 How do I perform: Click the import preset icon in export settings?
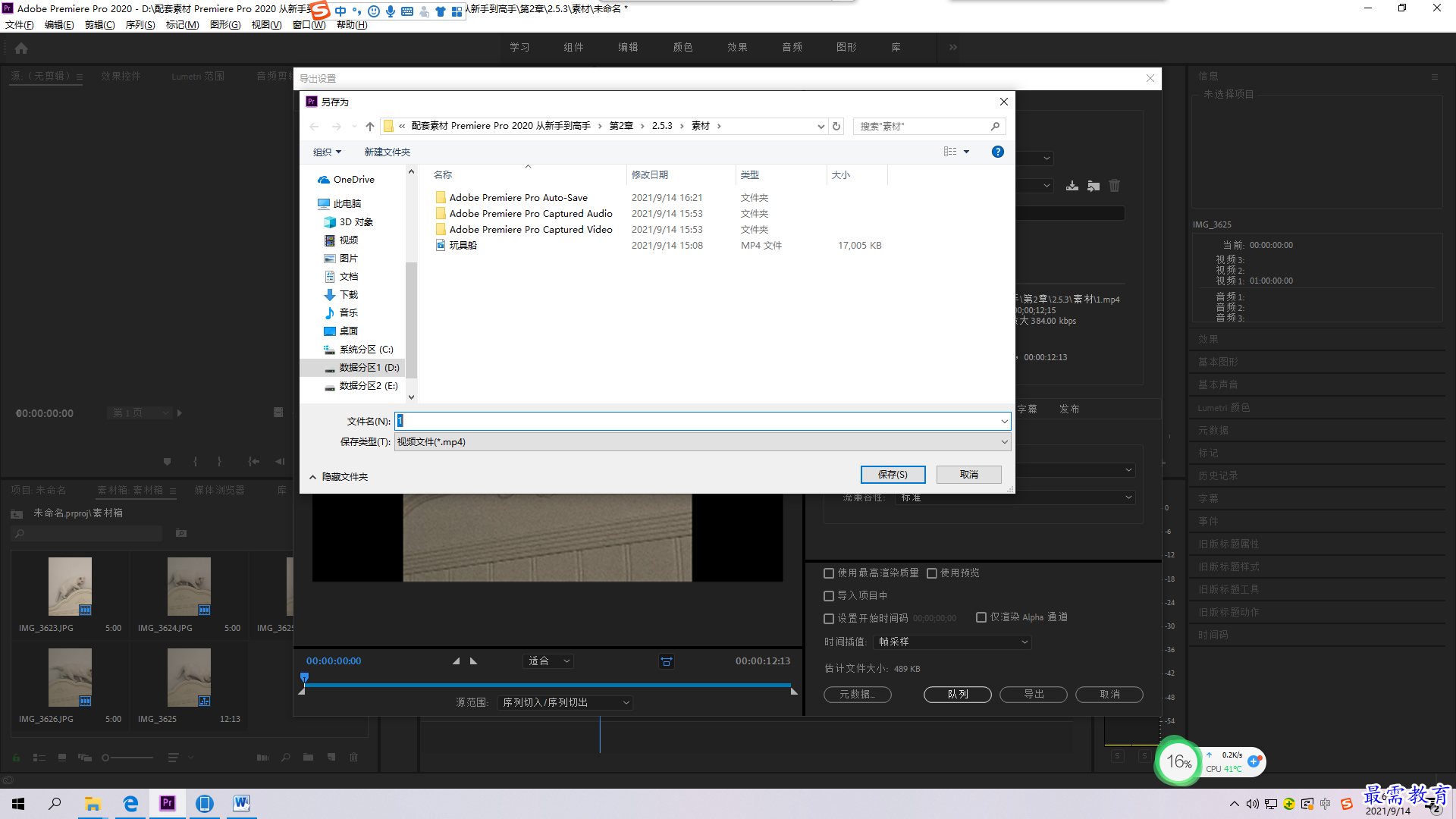tap(1094, 186)
